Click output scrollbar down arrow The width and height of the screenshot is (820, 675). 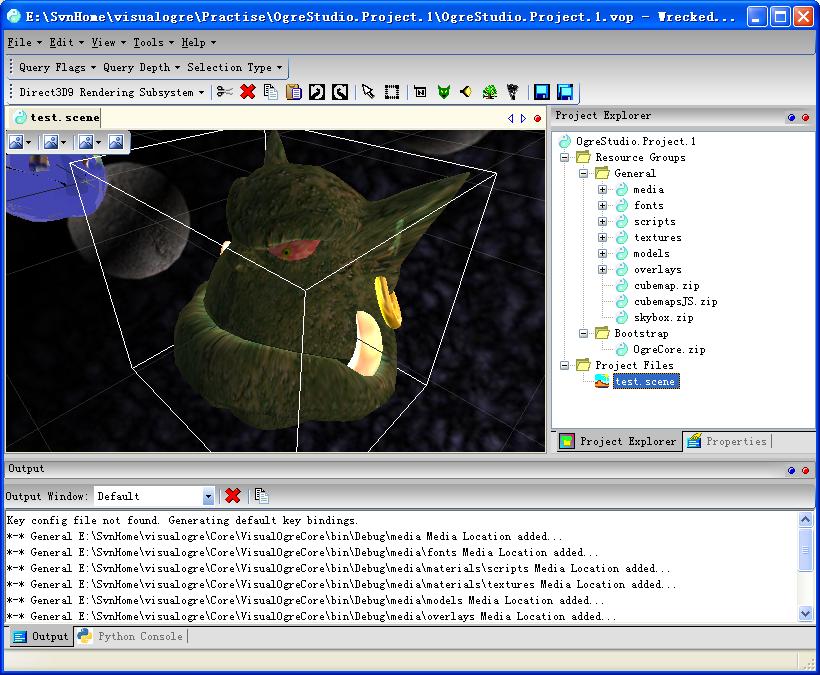805,613
